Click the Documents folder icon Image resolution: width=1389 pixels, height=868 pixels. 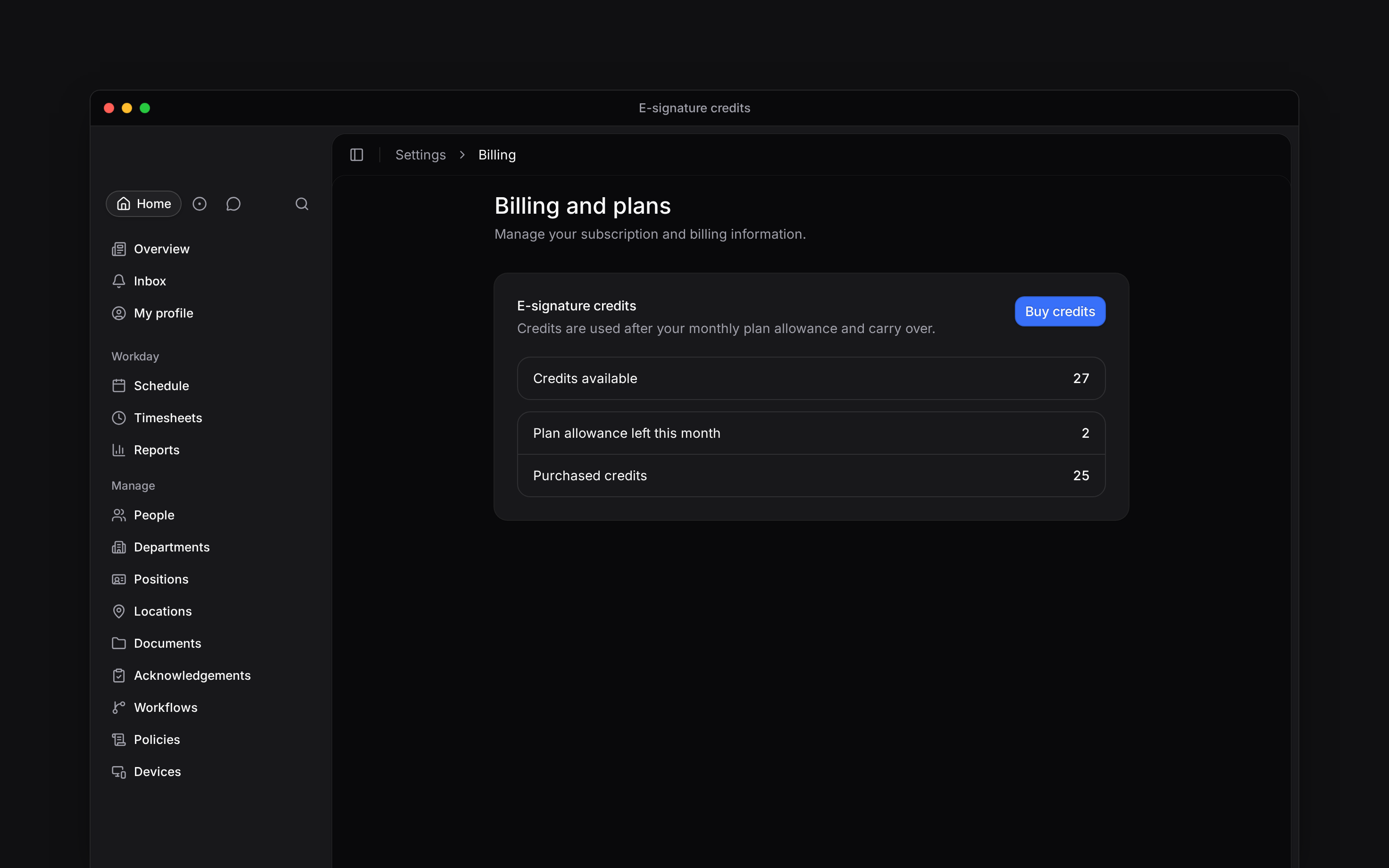point(119,643)
